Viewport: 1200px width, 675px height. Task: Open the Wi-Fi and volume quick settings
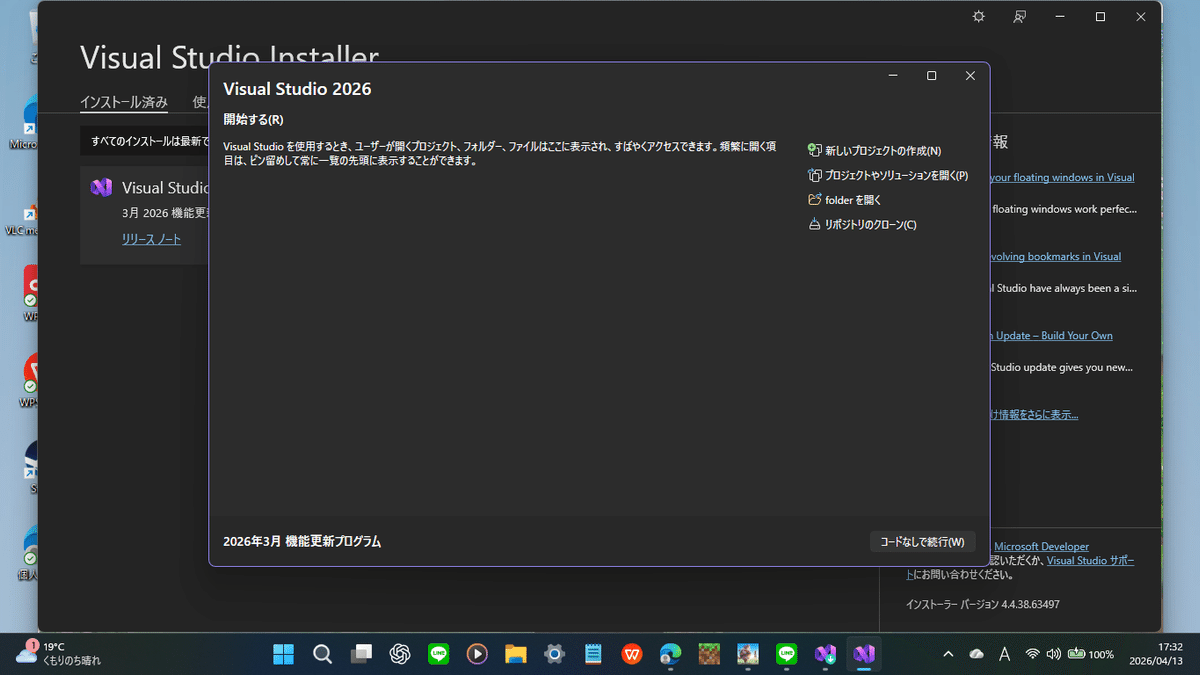1043,654
